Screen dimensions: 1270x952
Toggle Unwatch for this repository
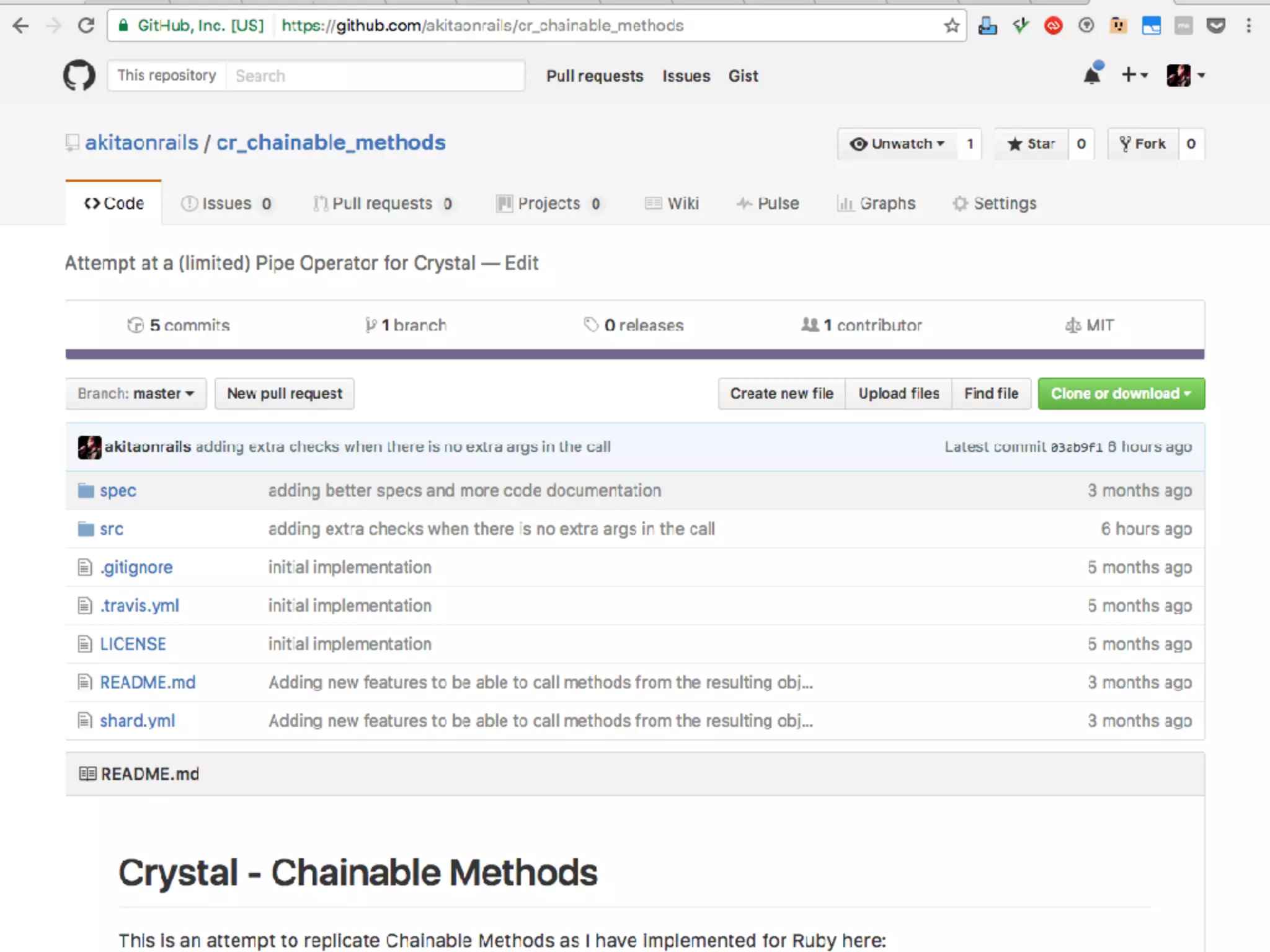pos(897,144)
